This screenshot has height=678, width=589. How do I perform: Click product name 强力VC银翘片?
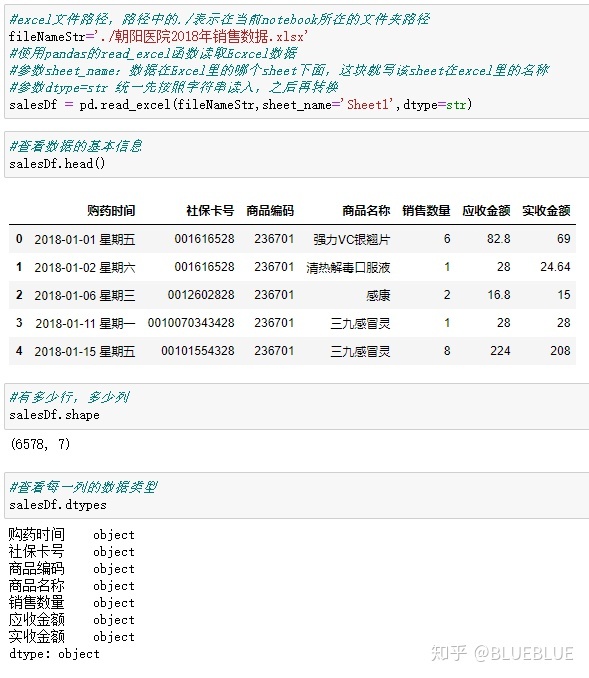(352, 239)
